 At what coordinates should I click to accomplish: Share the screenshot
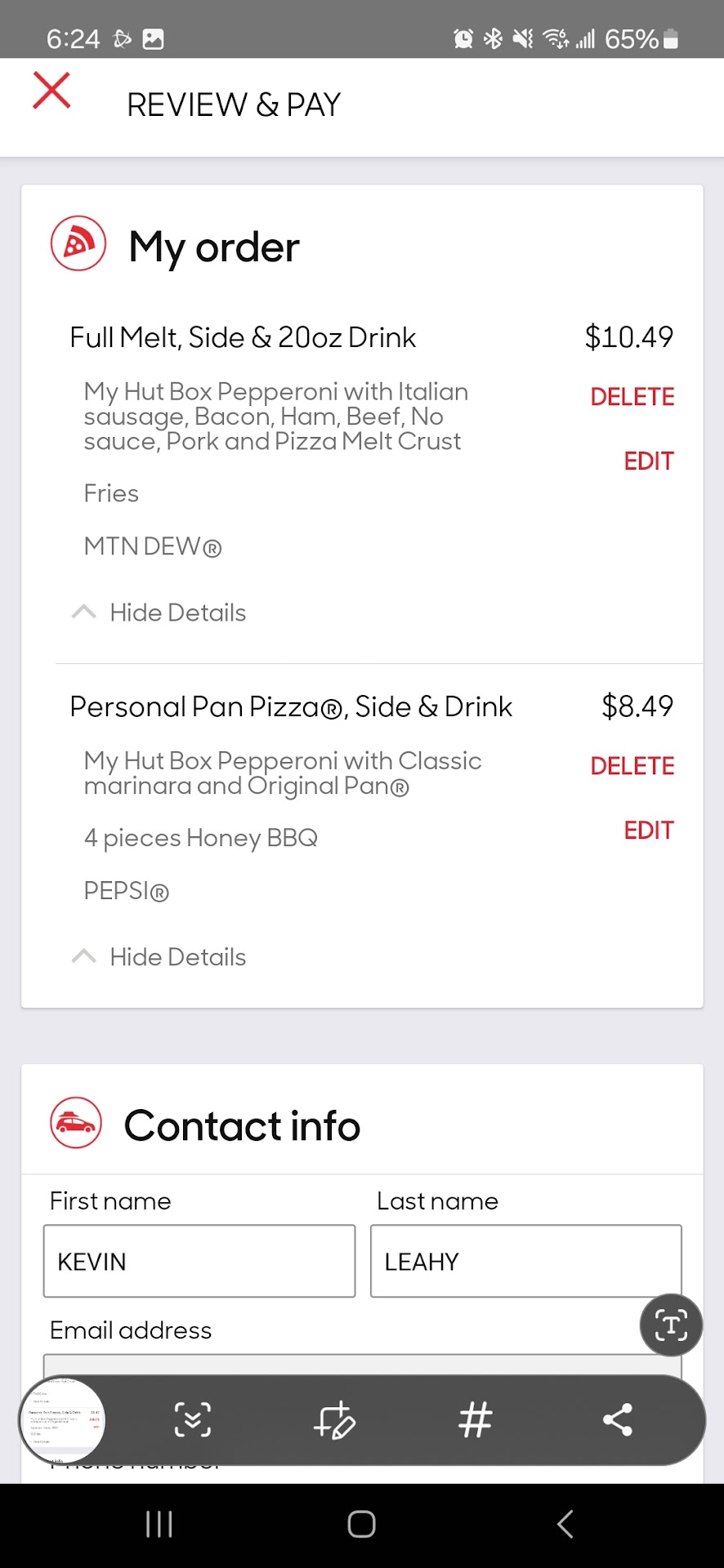[x=618, y=1419]
